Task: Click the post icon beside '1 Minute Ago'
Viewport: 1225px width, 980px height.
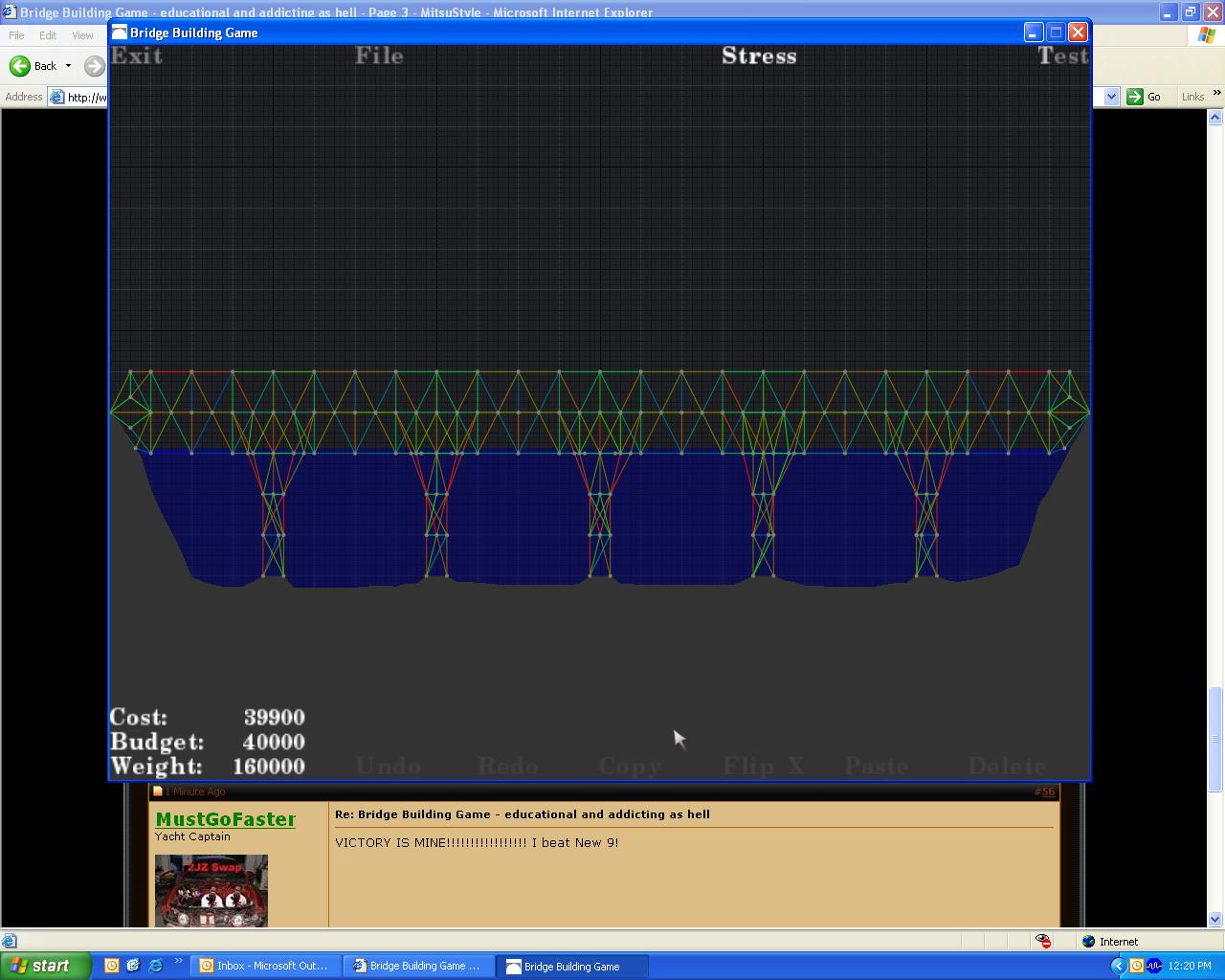Action: (158, 791)
